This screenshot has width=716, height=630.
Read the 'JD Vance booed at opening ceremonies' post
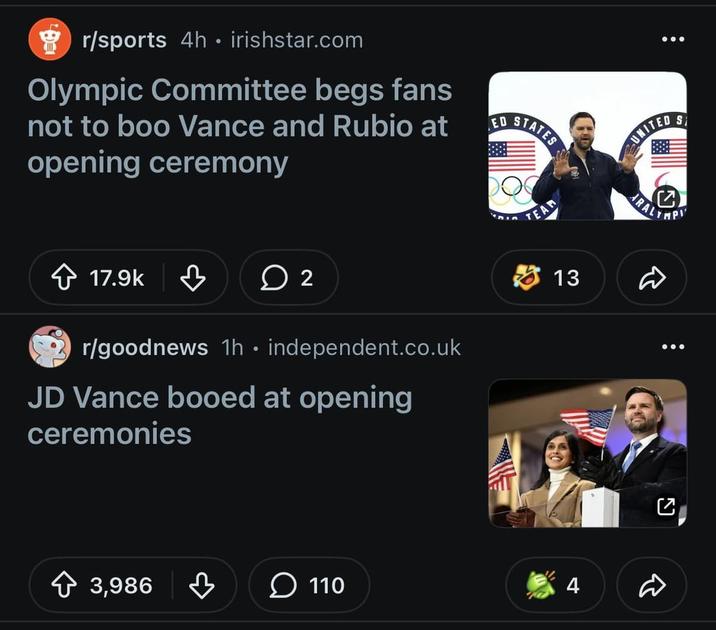click(x=219, y=415)
